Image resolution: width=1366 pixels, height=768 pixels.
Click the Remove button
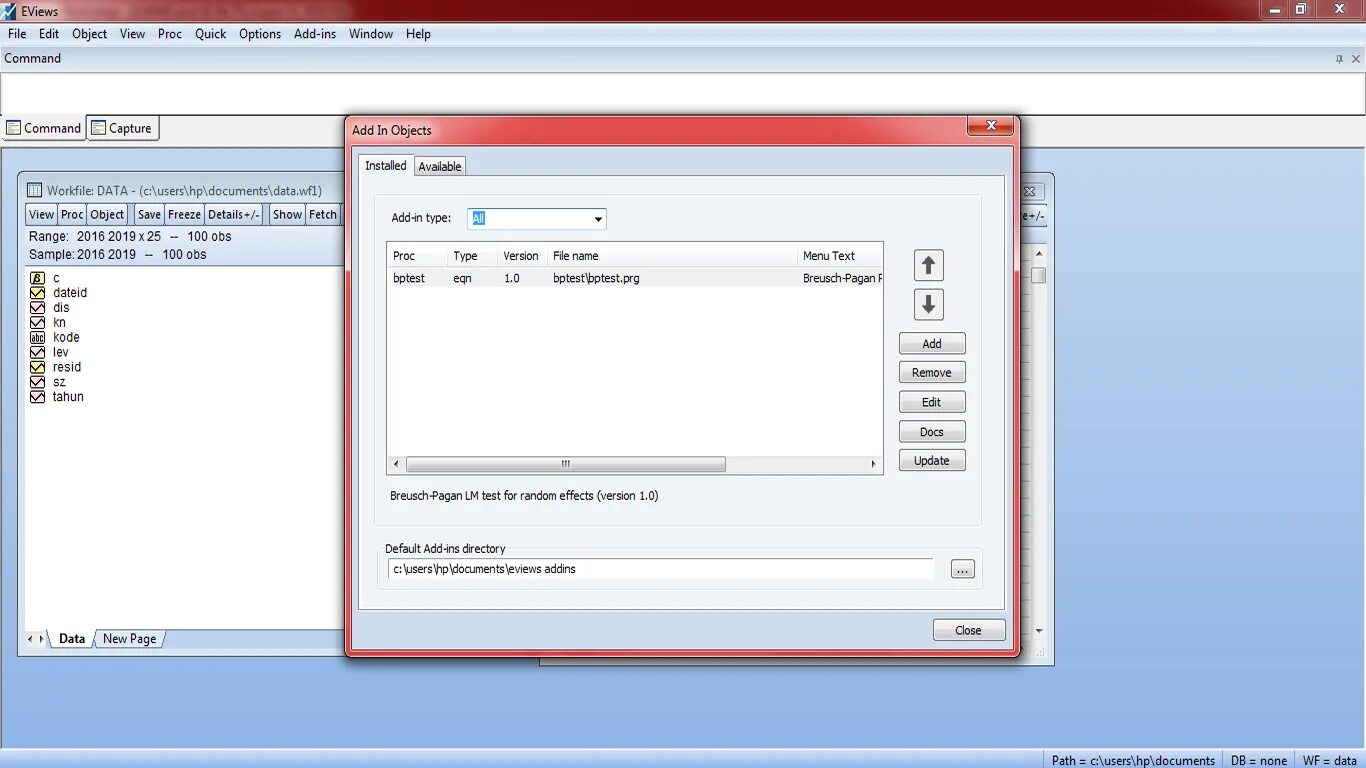[932, 373]
